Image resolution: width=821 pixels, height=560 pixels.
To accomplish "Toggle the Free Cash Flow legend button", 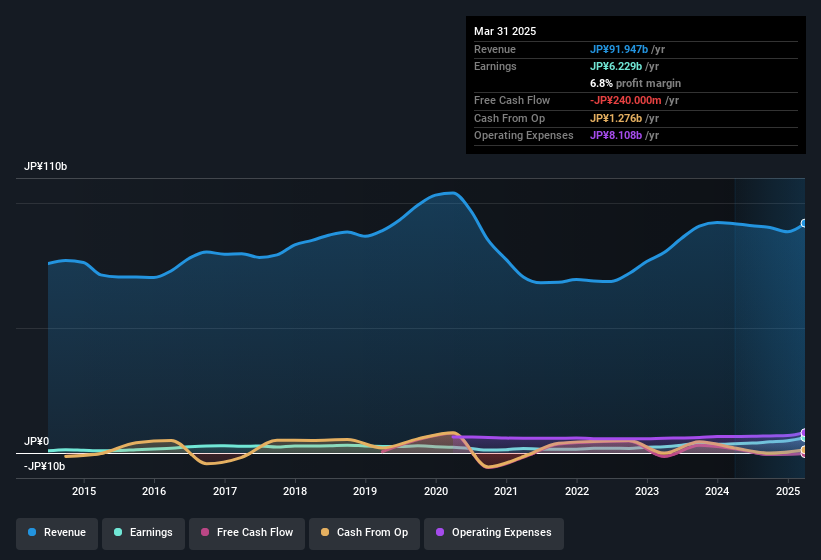I will [247, 533].
